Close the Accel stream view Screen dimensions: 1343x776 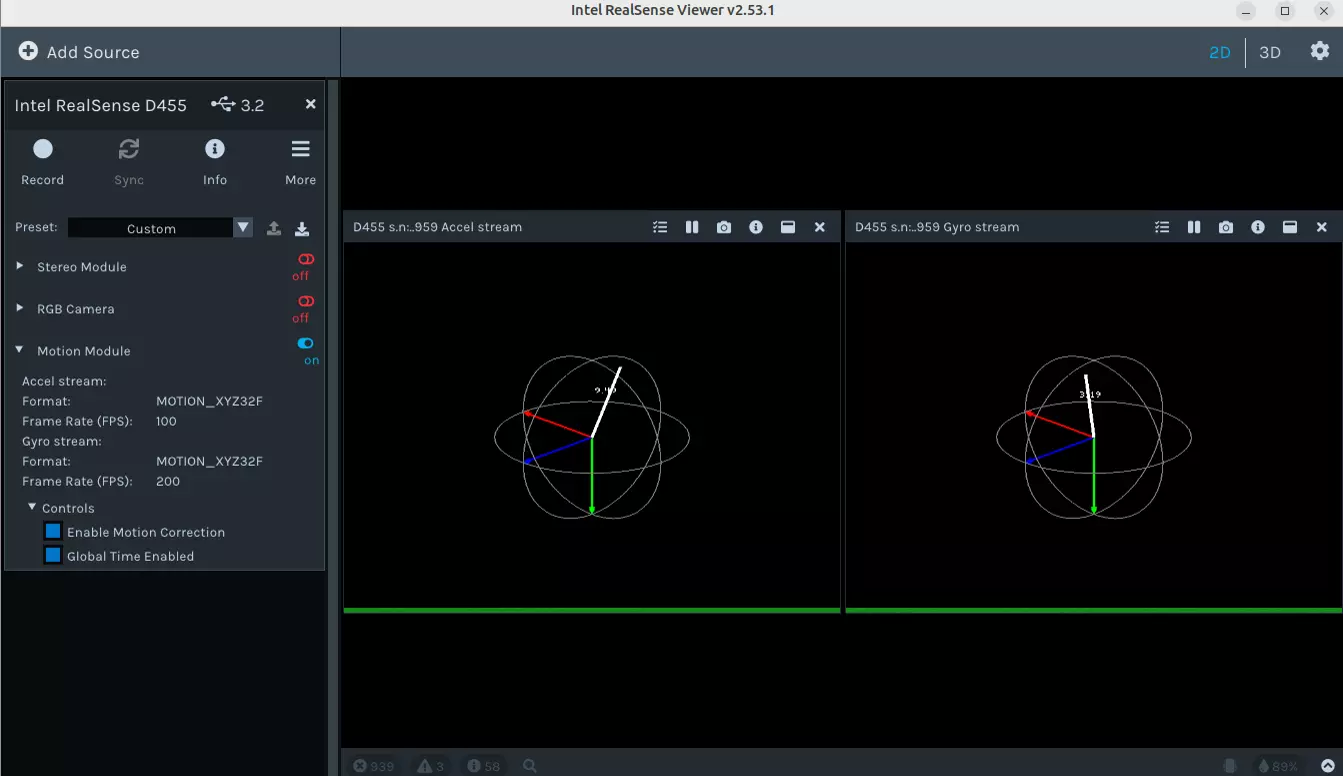click(820, 227)
